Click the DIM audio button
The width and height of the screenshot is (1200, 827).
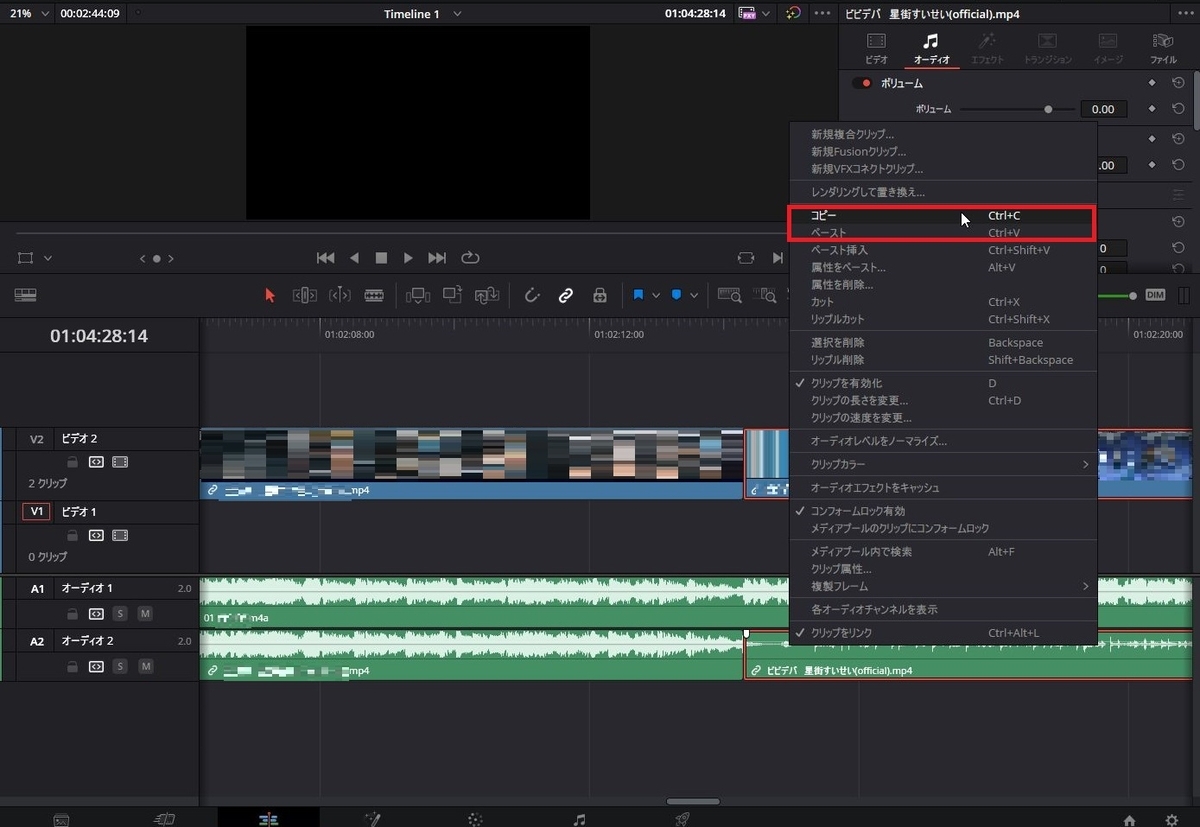tap(1155, 295)
